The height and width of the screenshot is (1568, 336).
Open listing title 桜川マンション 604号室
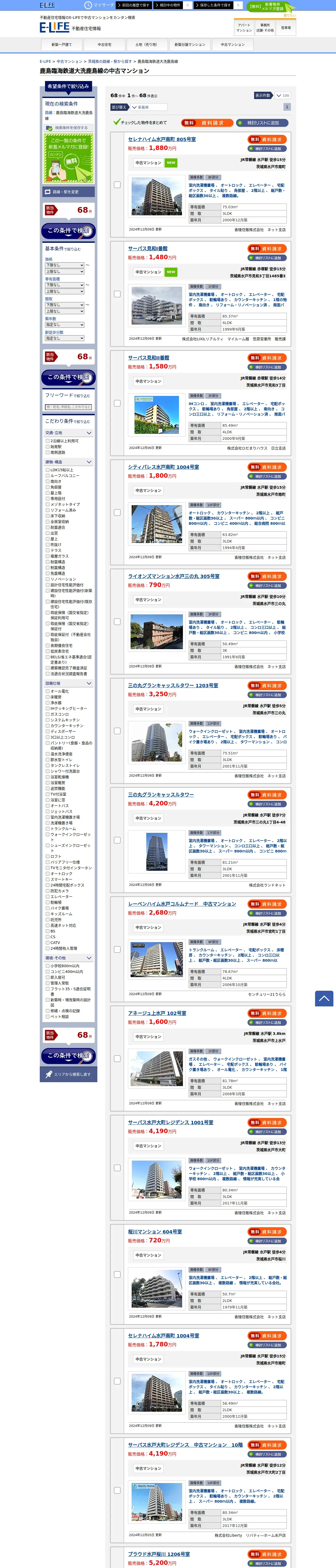pyautogui.click(x=155, y=1231)
